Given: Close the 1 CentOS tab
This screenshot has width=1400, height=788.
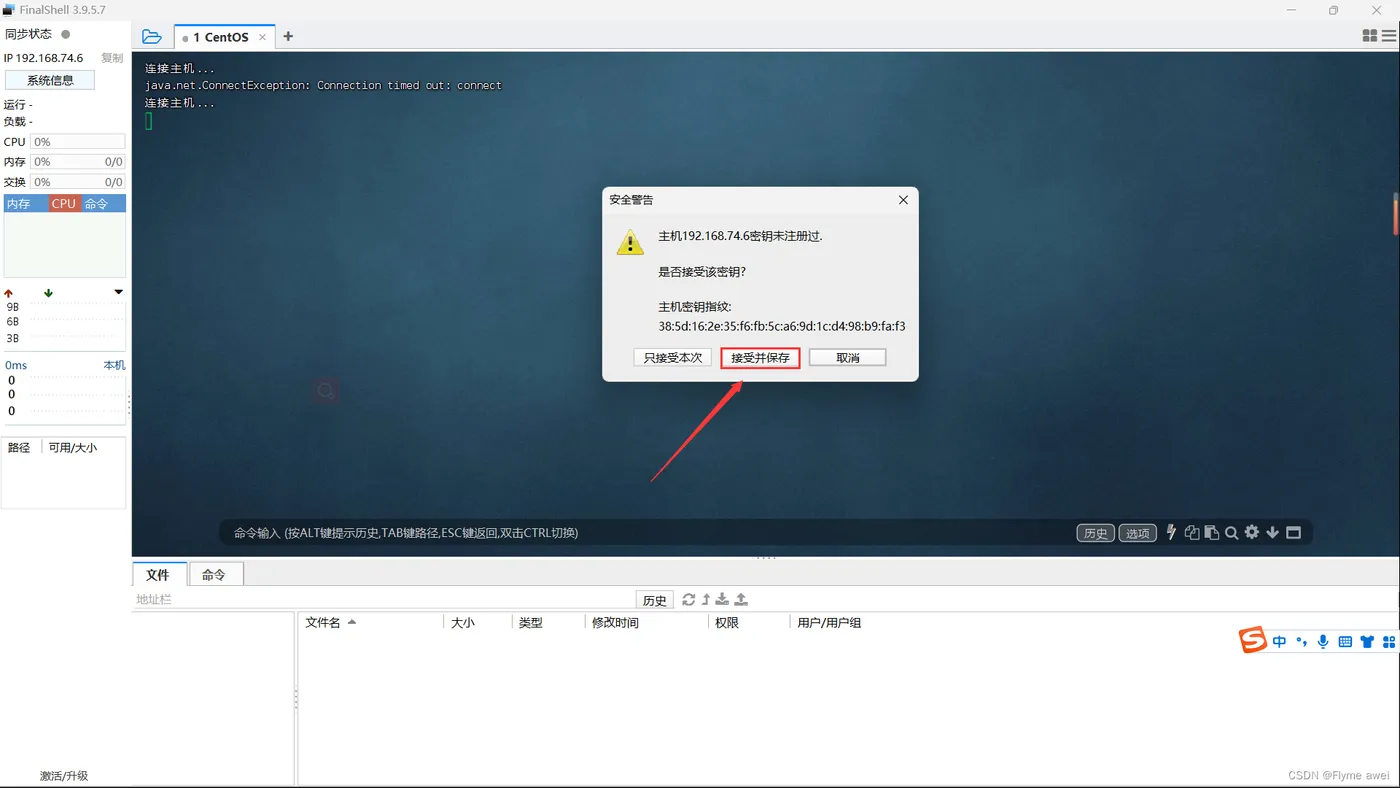Looking at the screenshot, I should pyautogui.click(x=263, y=37).
